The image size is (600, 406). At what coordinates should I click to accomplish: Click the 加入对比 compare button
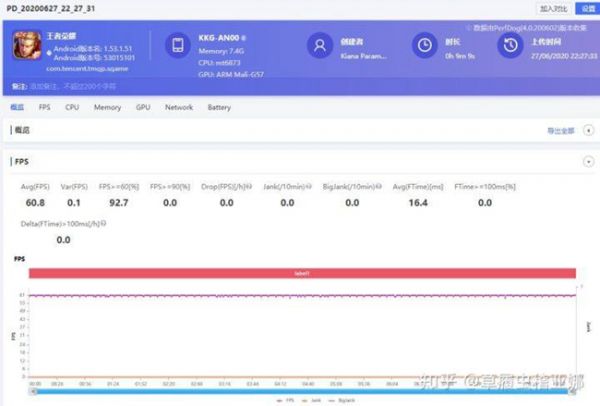click(552, 7)
